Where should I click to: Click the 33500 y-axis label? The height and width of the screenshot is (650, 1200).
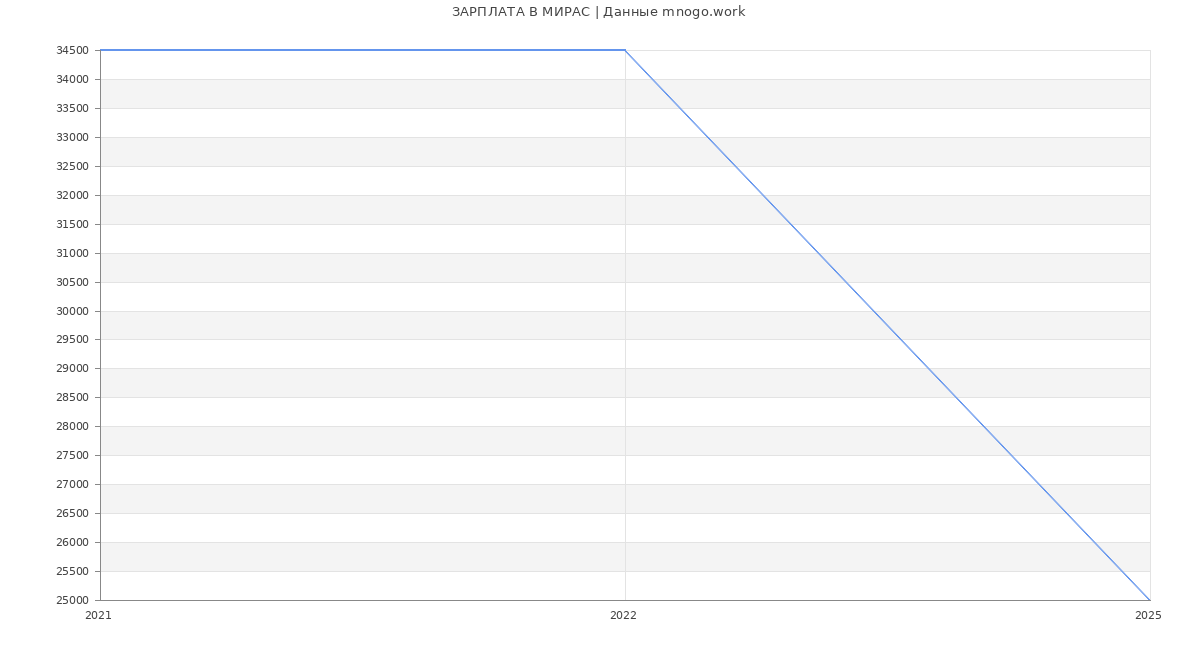(72, 108)
